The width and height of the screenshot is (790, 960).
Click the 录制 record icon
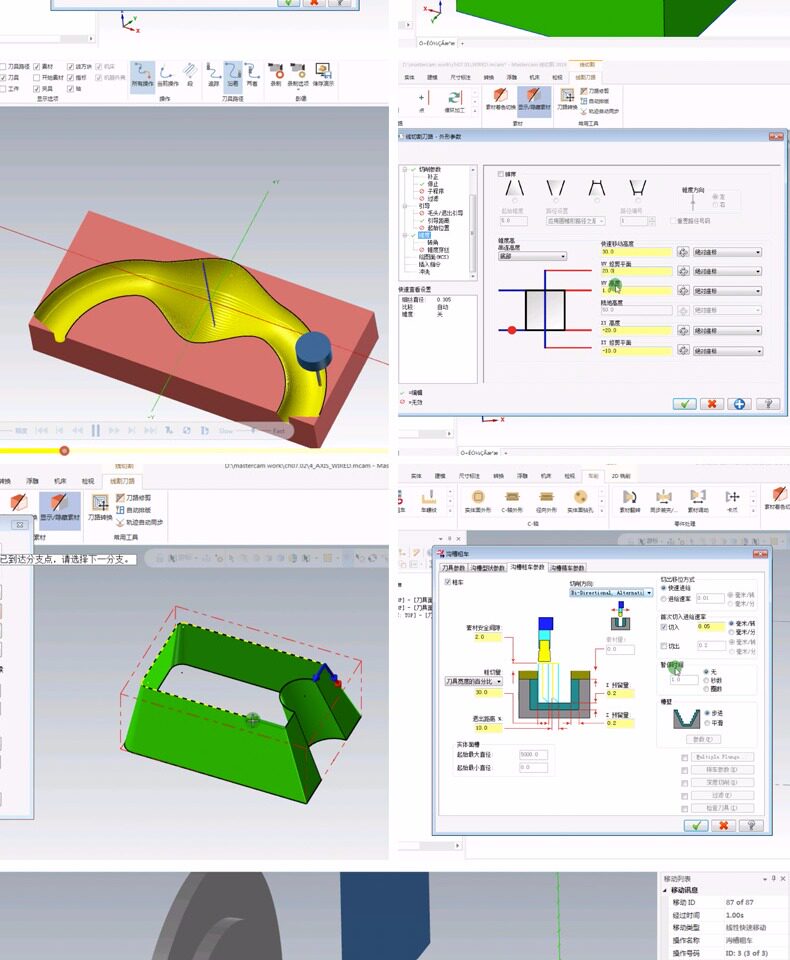276,76
